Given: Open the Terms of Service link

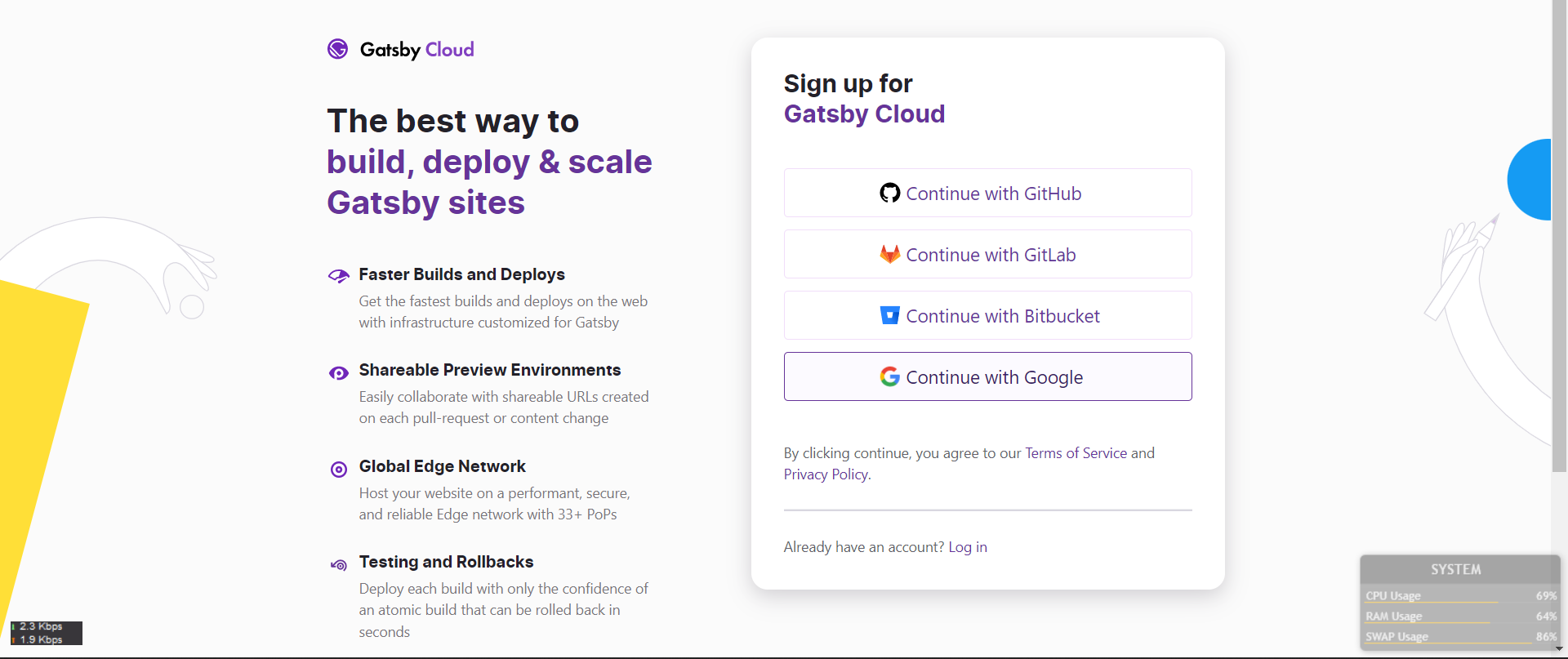Looking at the screenshot, I should pos(1076,453).
